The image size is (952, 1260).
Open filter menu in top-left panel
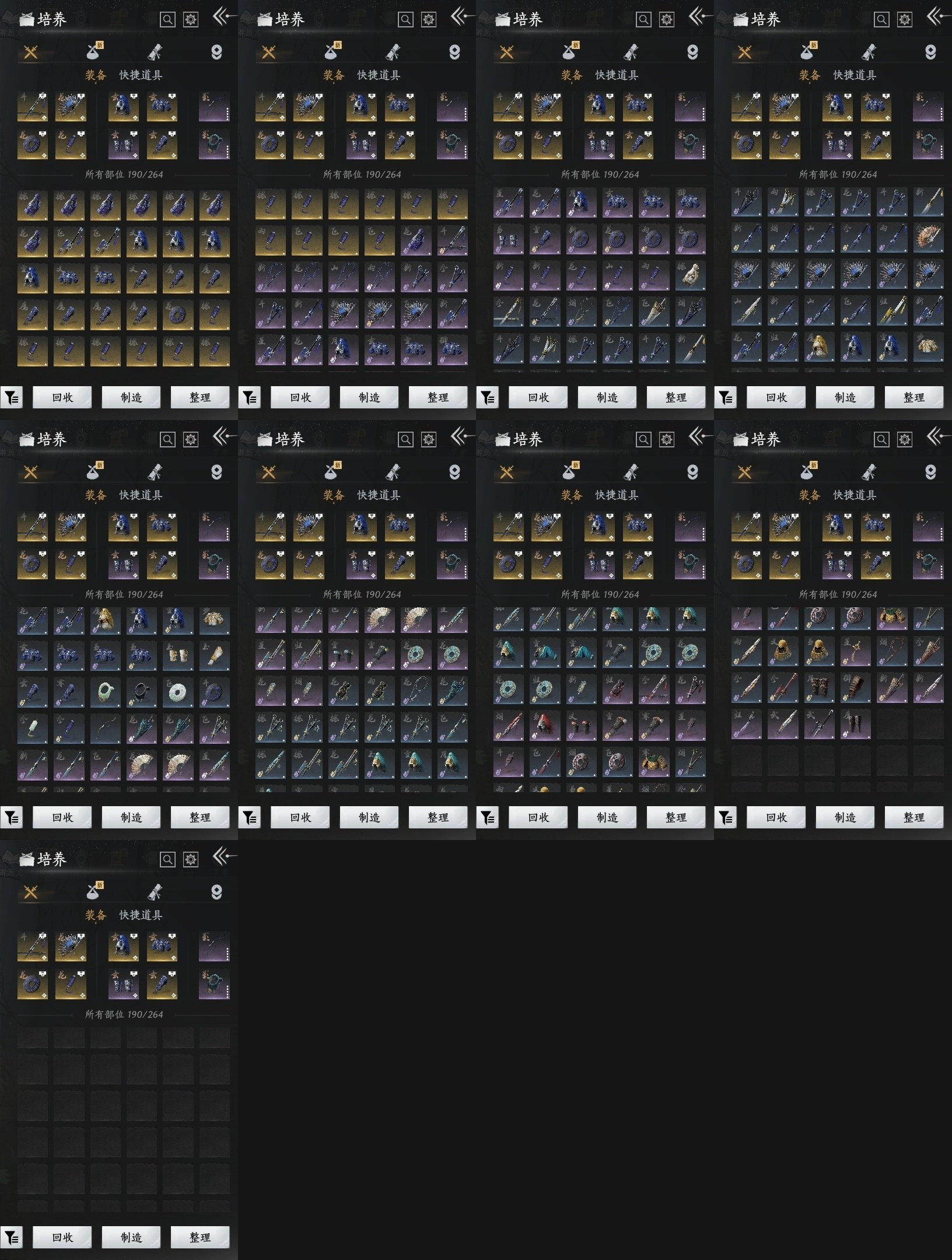click(x=12, y=398)
